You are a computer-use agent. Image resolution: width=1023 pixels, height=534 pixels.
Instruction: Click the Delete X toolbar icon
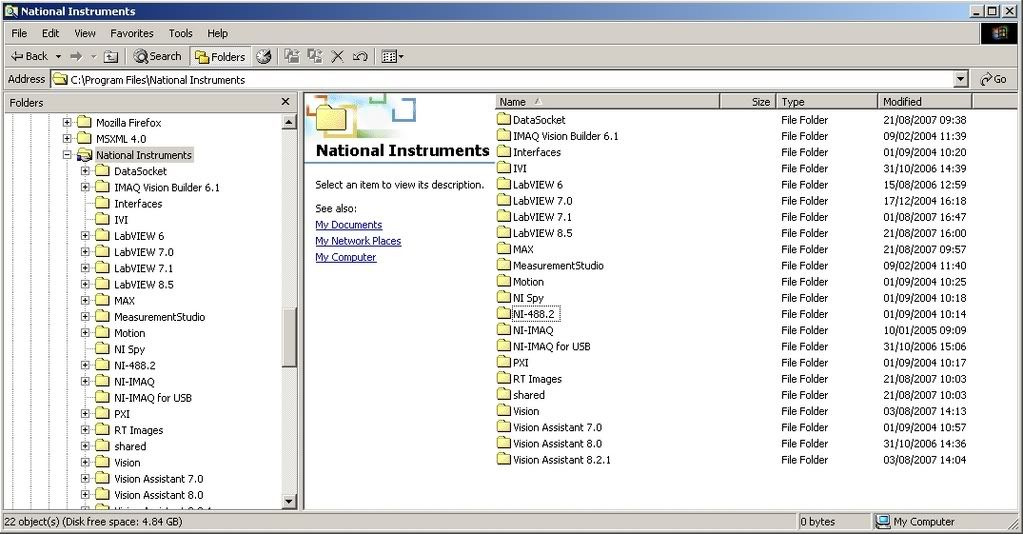337,57
